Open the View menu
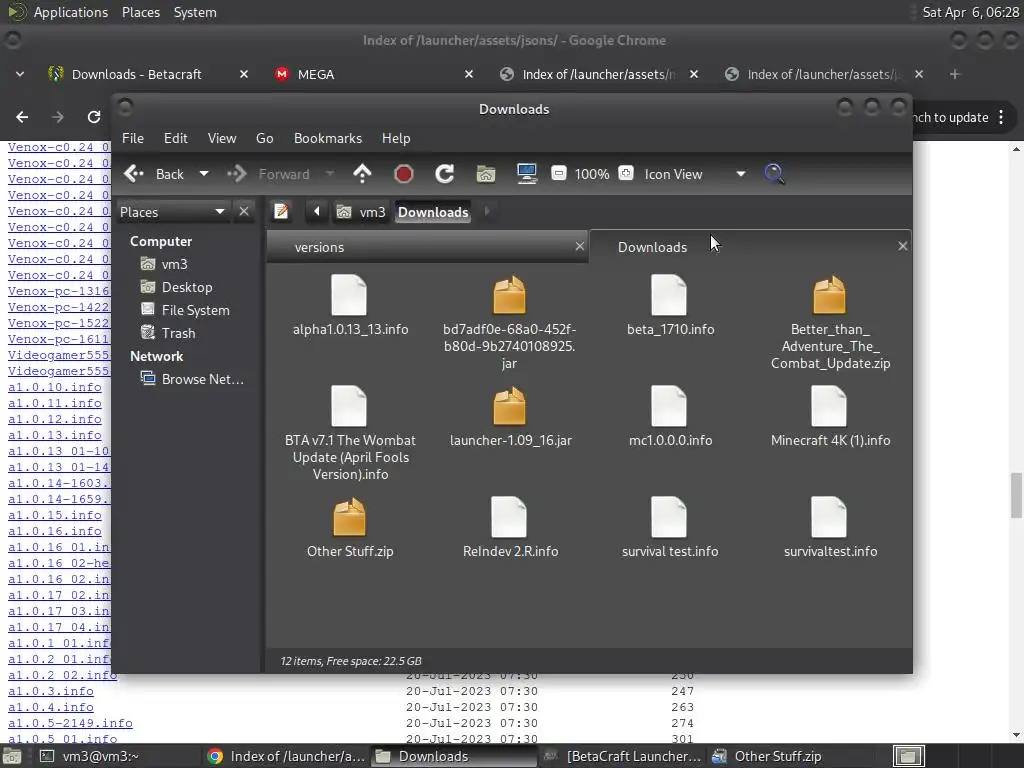The height and width of the screenshot is (768, 1024). click(222, 138)
